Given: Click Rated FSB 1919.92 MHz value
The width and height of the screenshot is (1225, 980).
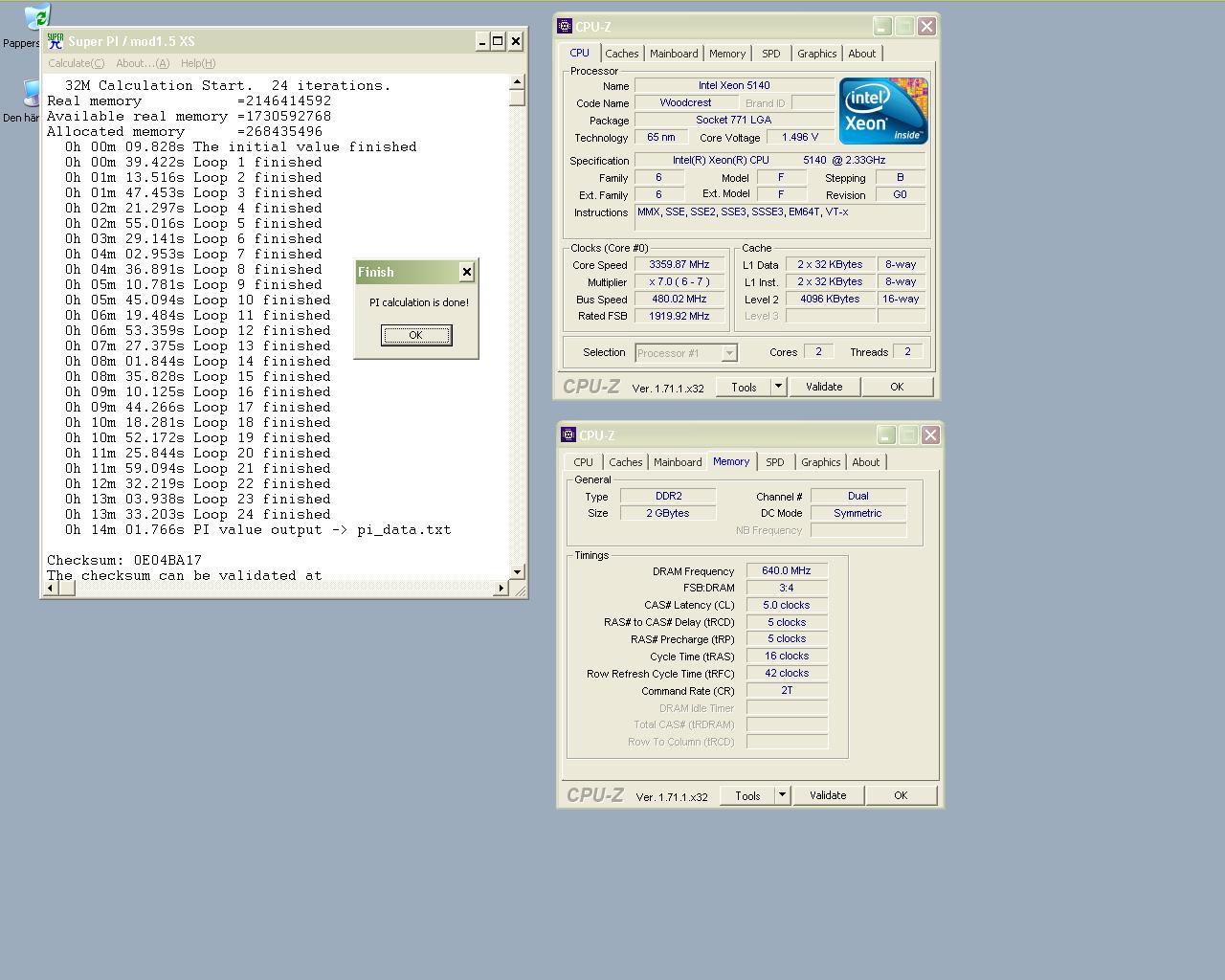Looking at the screenshot, I should pos(679,316).
